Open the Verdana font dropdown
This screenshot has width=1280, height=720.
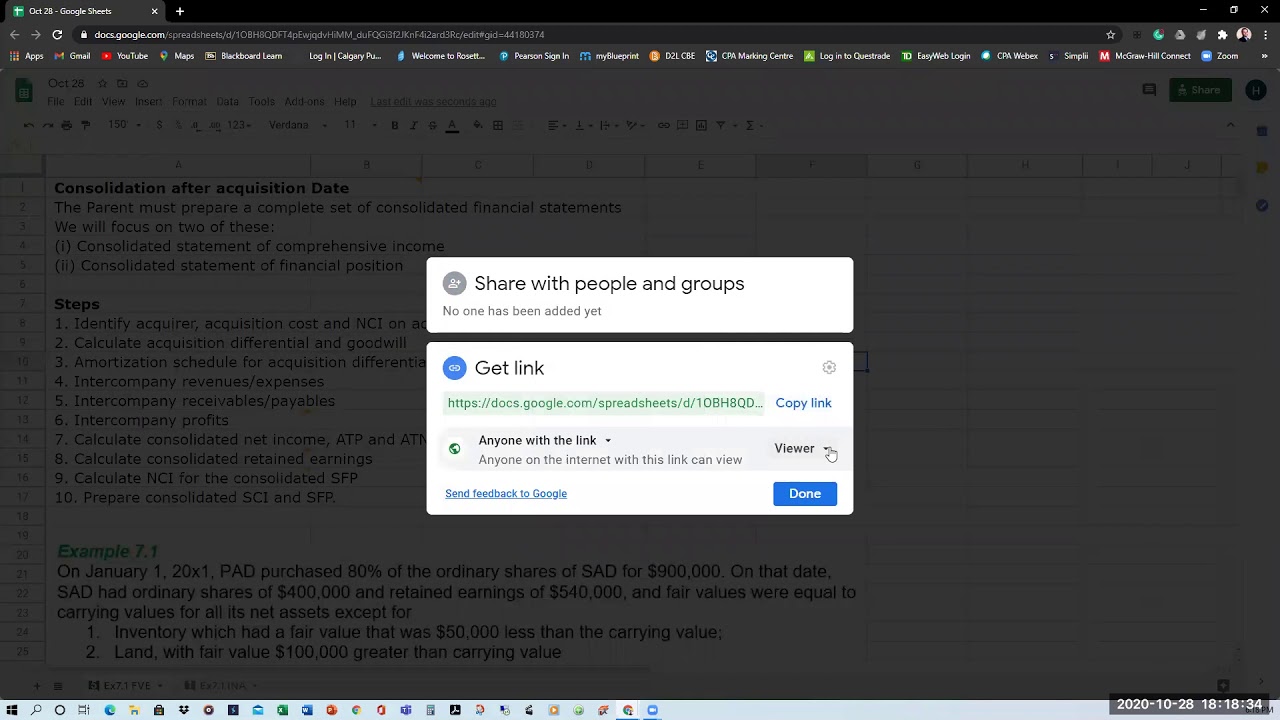pyautogui.click(x=297, y=125)
